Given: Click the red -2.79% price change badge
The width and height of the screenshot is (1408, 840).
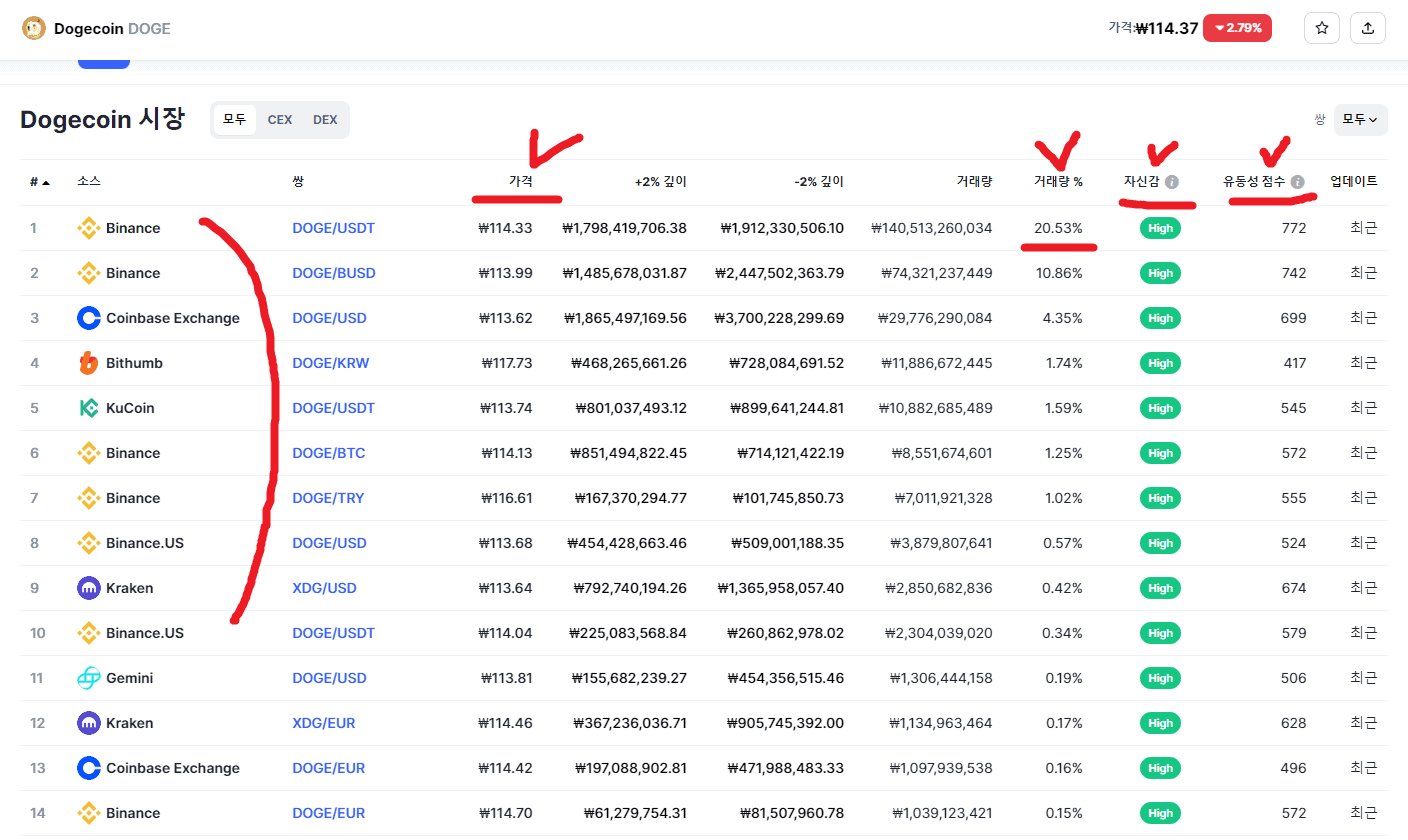Looking at the screenshot, I should pyautogui.click(x=1237, y=28).
